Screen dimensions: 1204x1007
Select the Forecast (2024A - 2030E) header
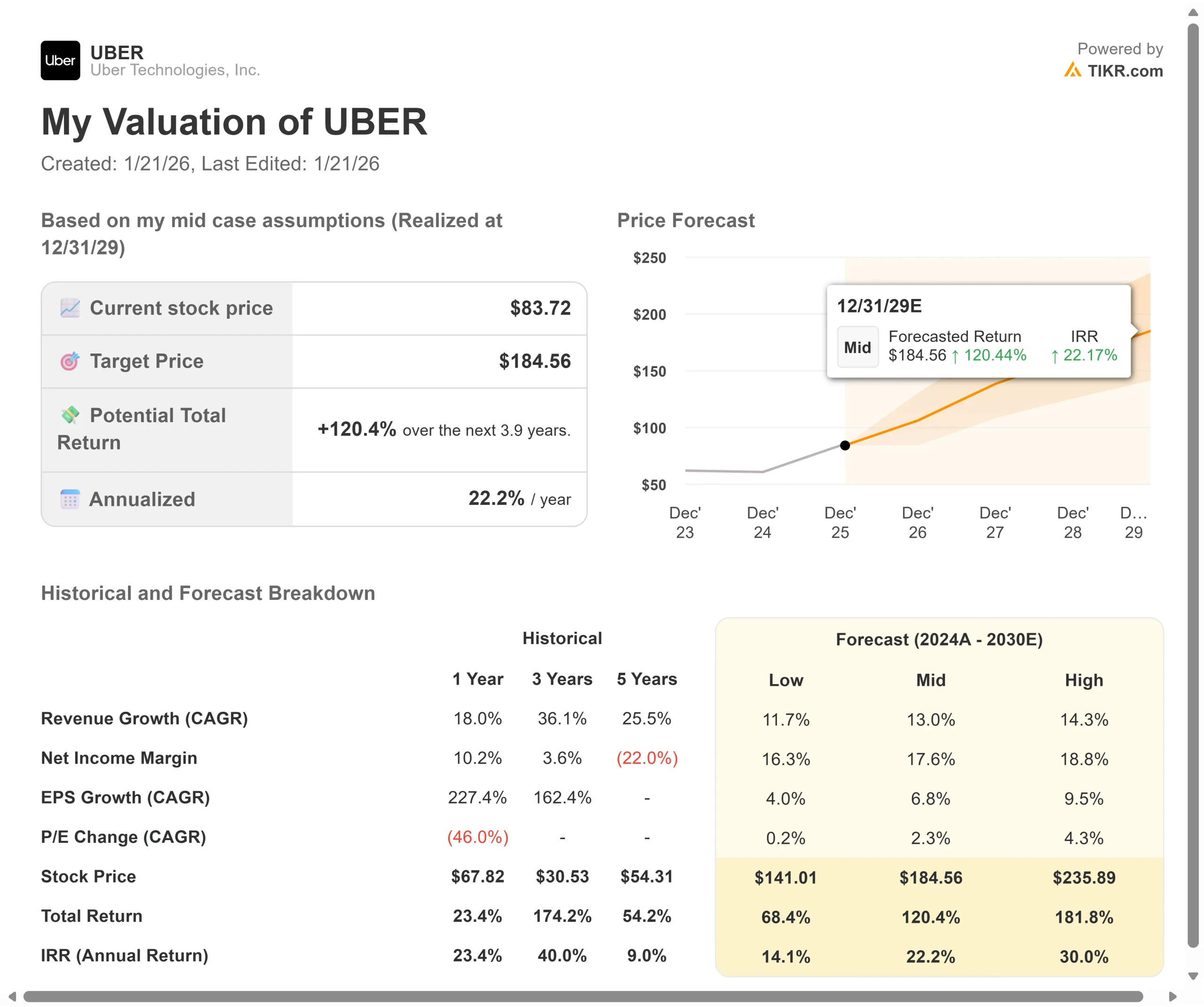pyautogui.click(x=939, y=640)
